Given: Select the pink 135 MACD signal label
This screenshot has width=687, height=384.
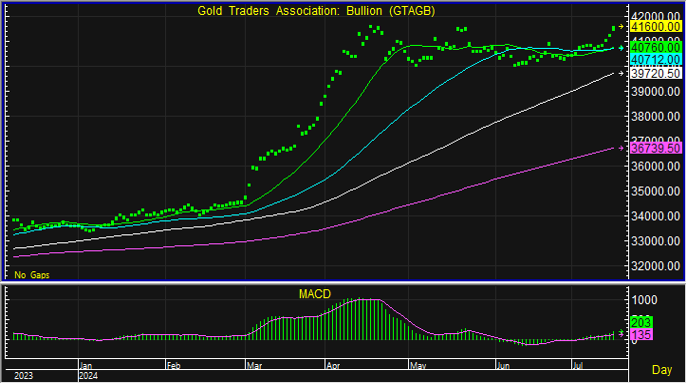Looking at the screenshot, I should (x=641, y=334).
